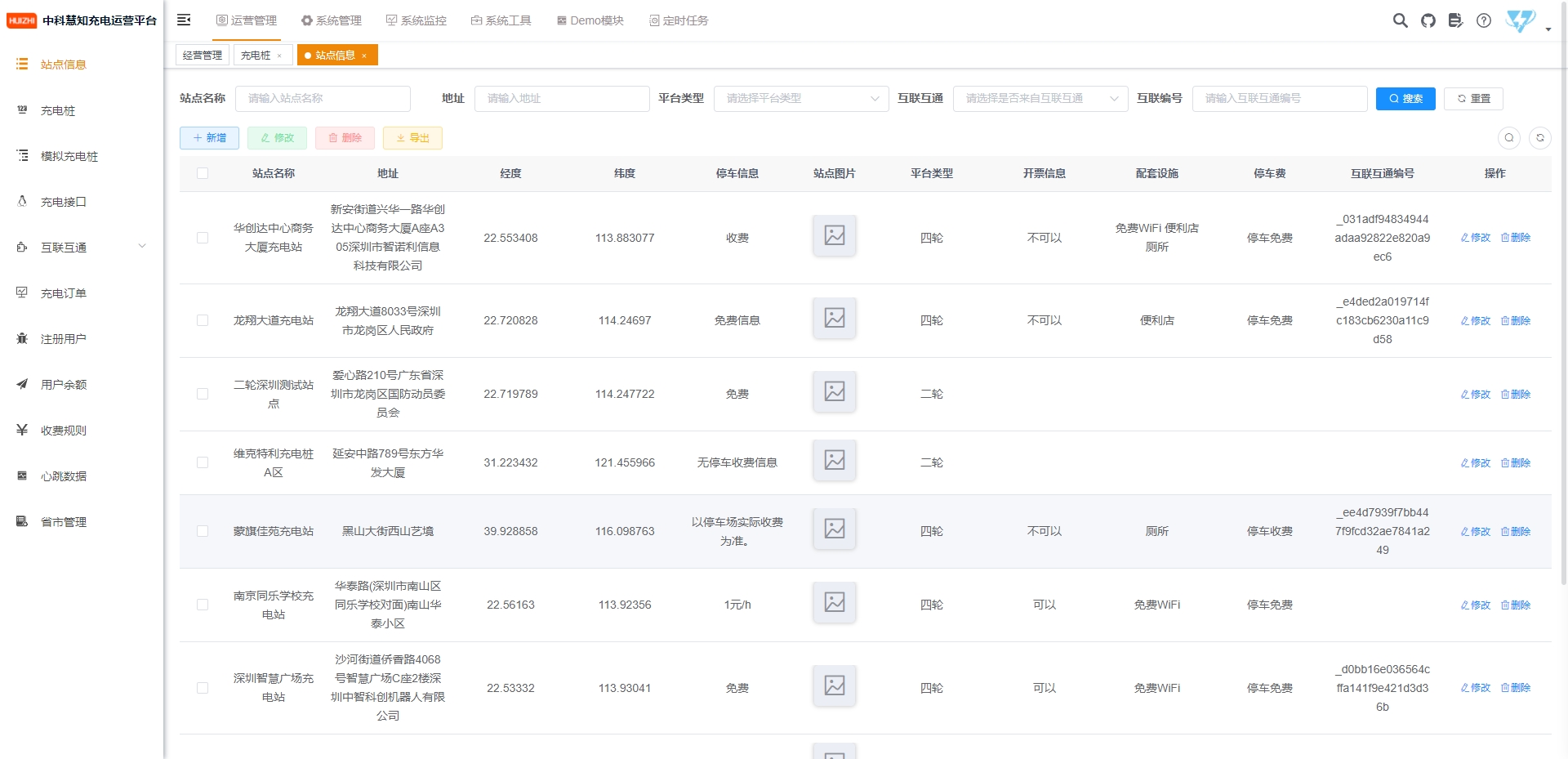This screenshot has height=759, width=1568.
Task: Click the 站点信息 sidebar icon
Action: 22,64
